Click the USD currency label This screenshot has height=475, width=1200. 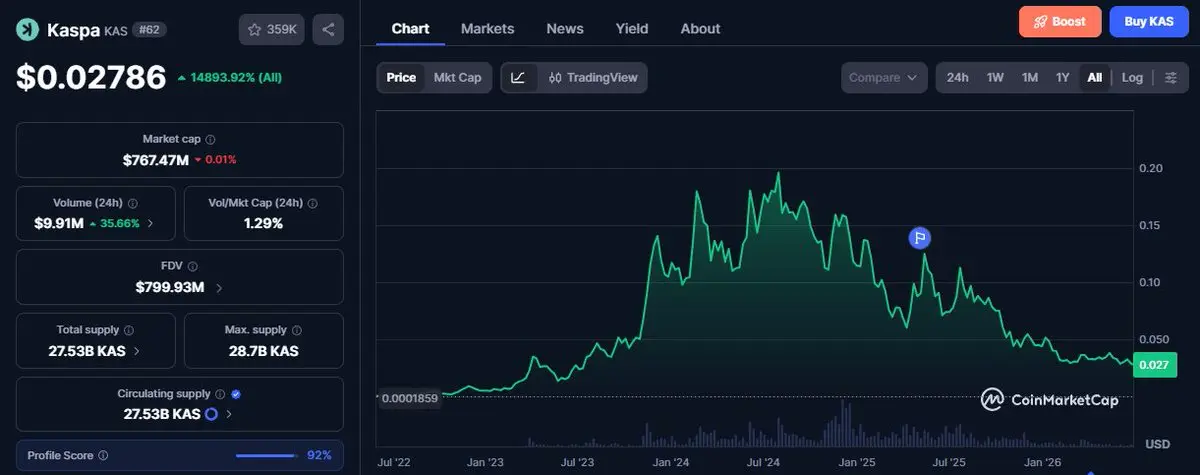click(x=1157, y=444)
